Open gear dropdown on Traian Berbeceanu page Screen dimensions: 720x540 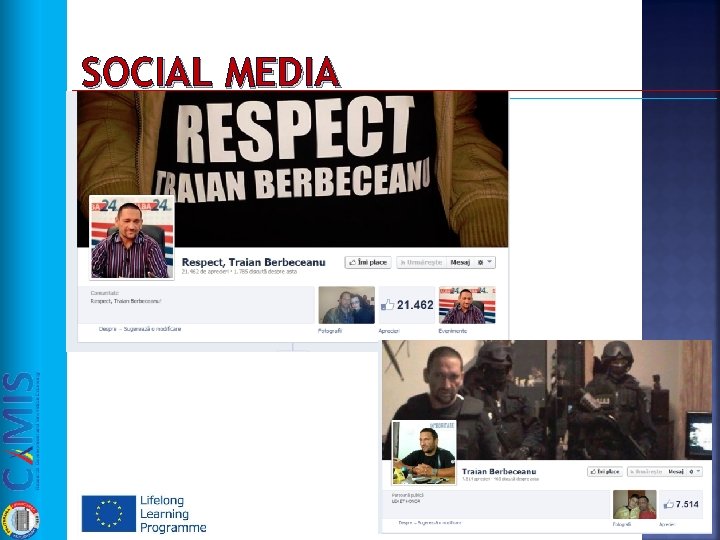pos(694,472)
